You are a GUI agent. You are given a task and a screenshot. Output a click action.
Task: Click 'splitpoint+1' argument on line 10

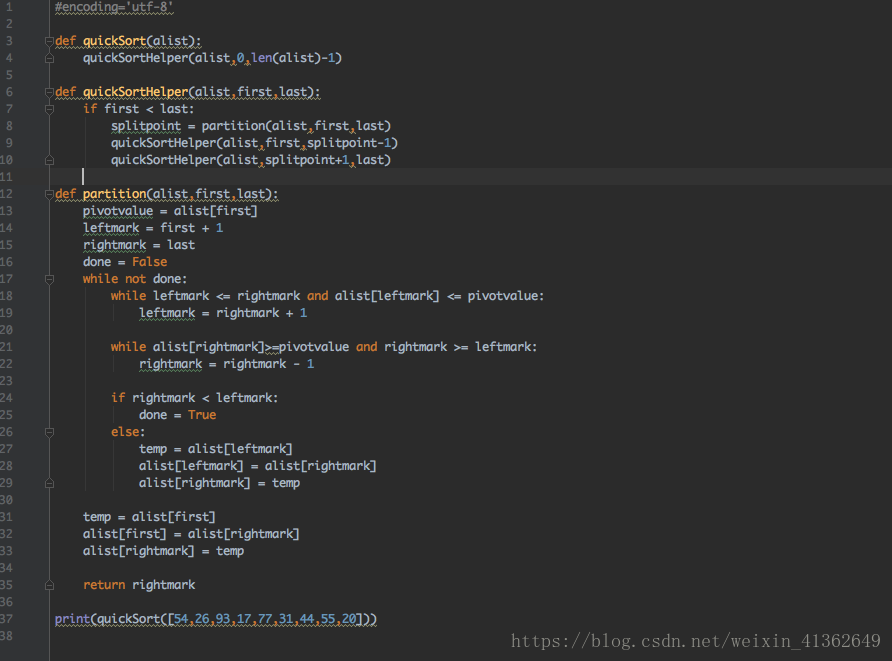[307, 160]
